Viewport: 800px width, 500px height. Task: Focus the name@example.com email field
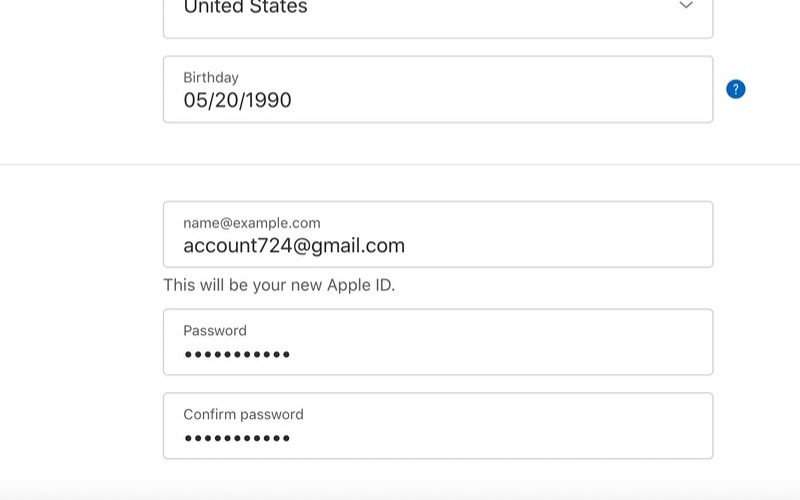pyautogui.click(x=438, y=234)
